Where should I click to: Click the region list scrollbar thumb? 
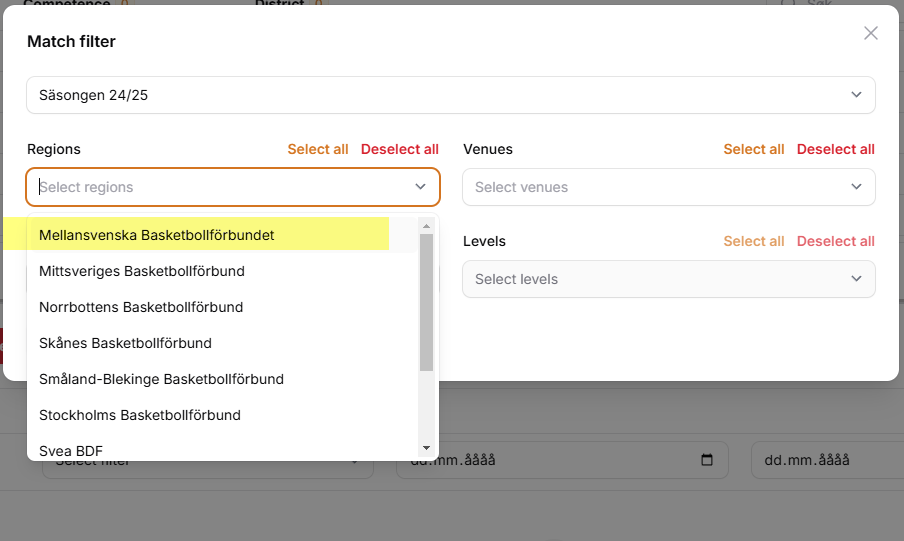pos(427,302)
